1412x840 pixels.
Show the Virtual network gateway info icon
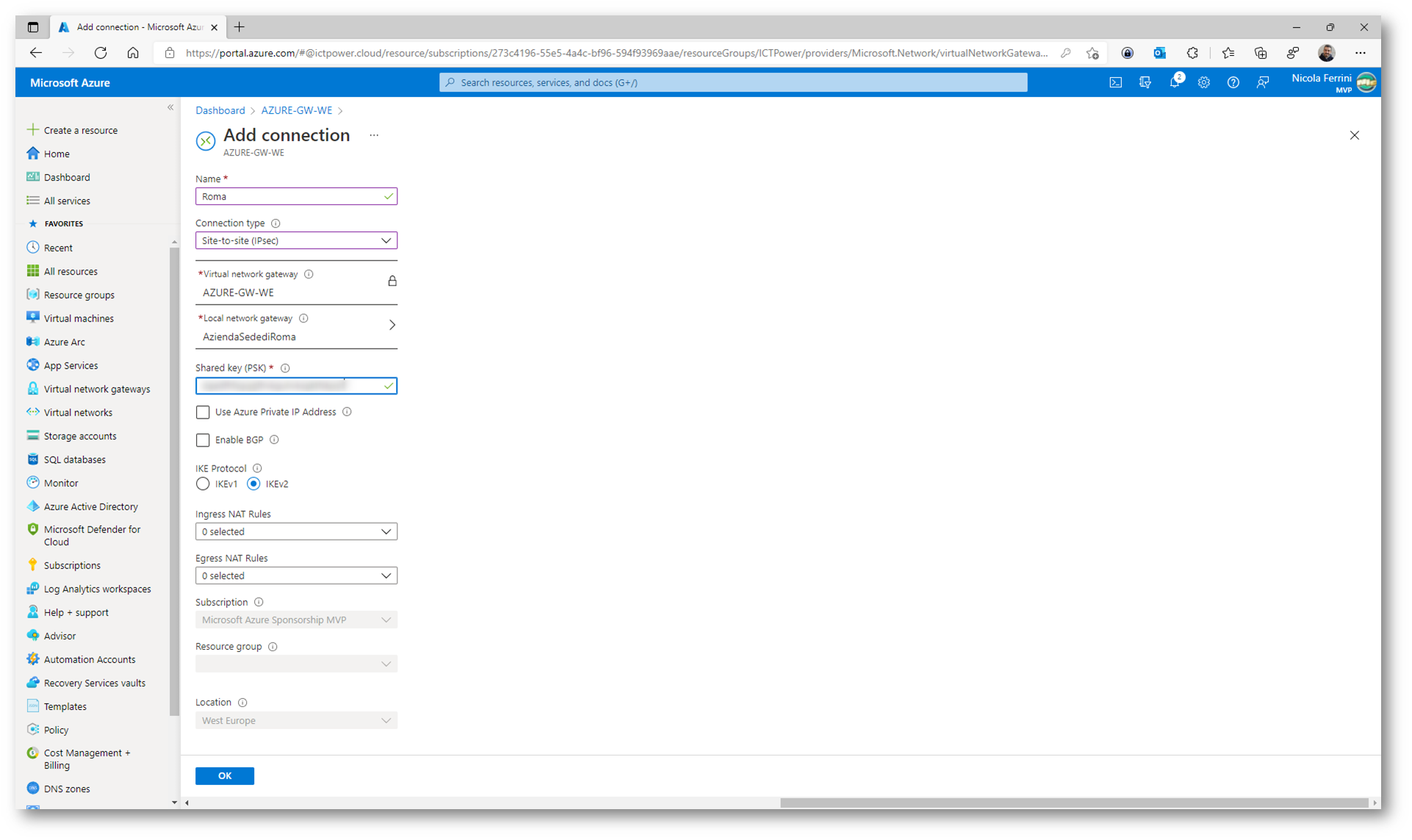(309, 274)
